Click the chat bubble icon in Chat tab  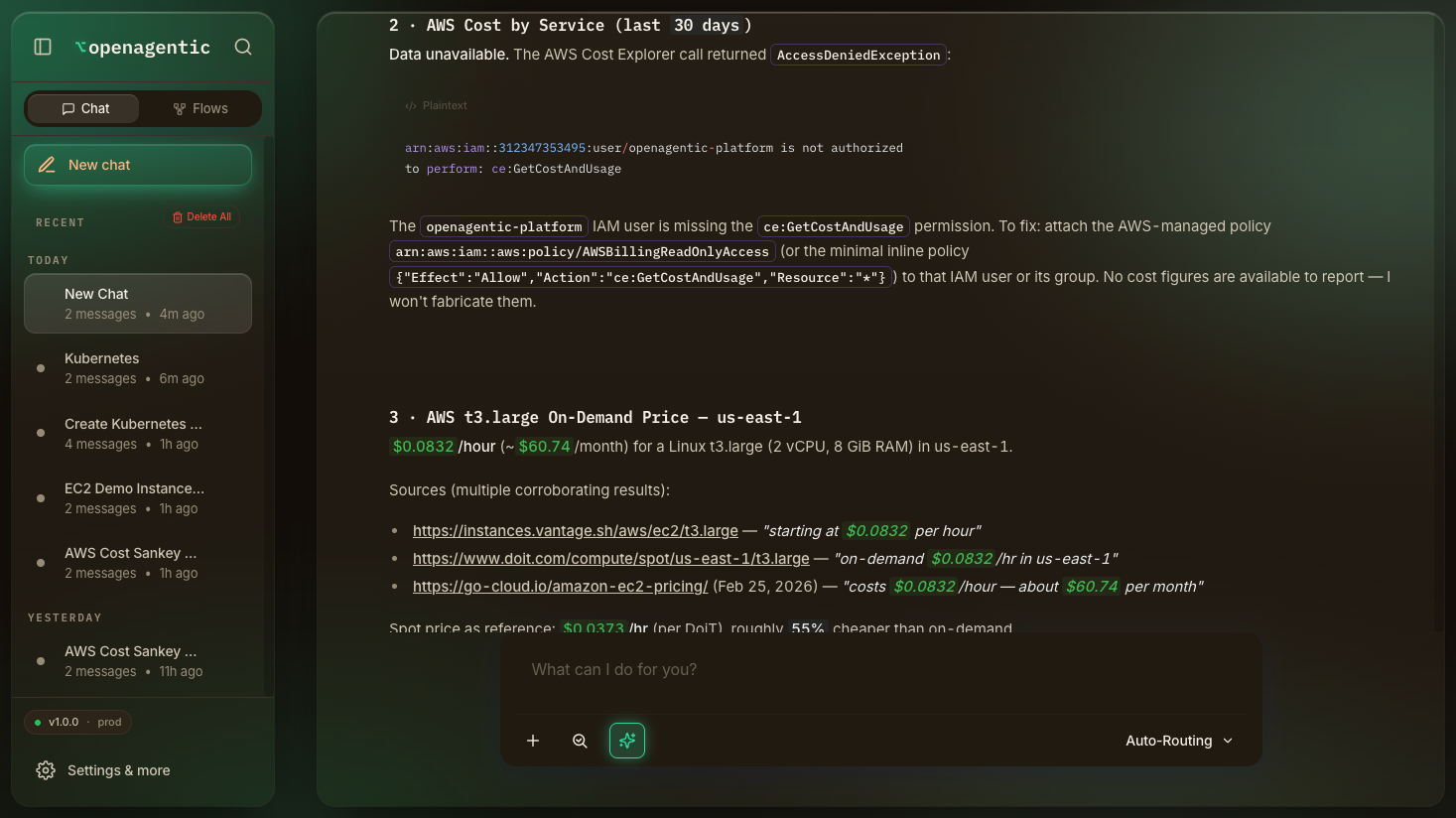click(68, 109)
